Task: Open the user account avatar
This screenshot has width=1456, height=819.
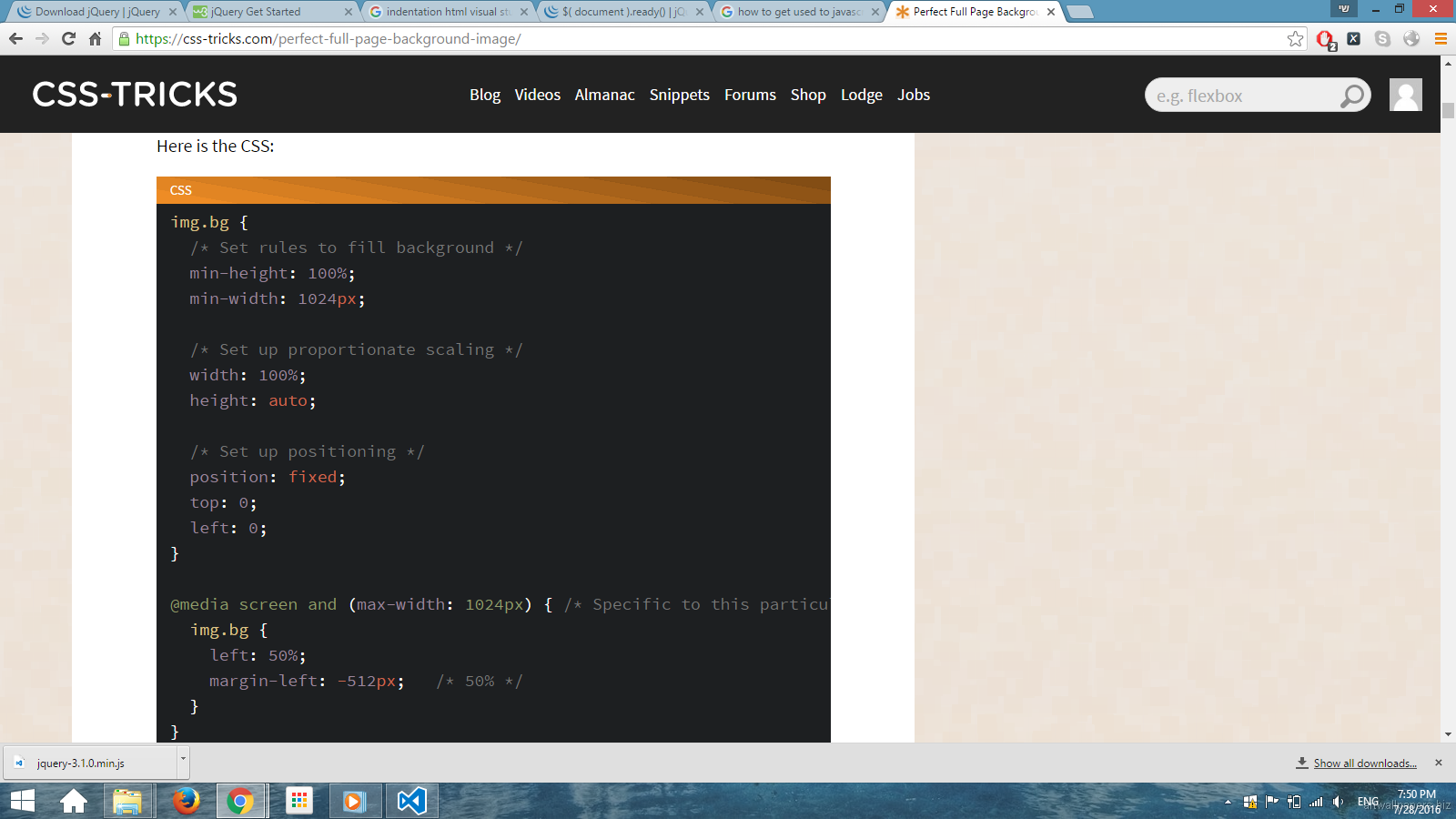Action: click(x=1405, y=95)
